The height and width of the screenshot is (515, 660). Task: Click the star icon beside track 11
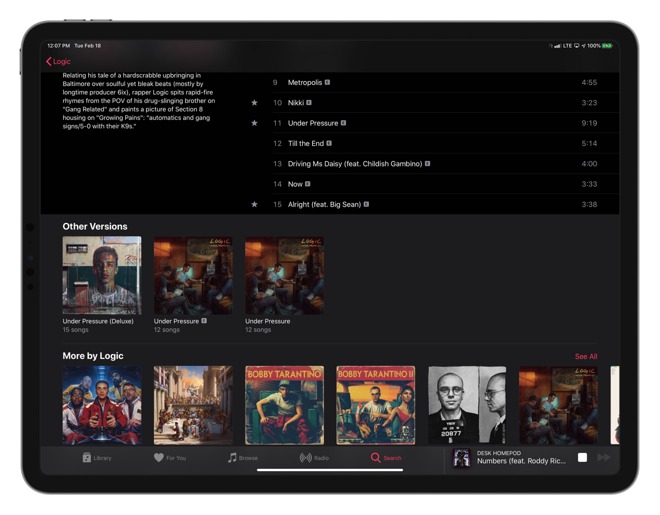click(x=254, y=123)
